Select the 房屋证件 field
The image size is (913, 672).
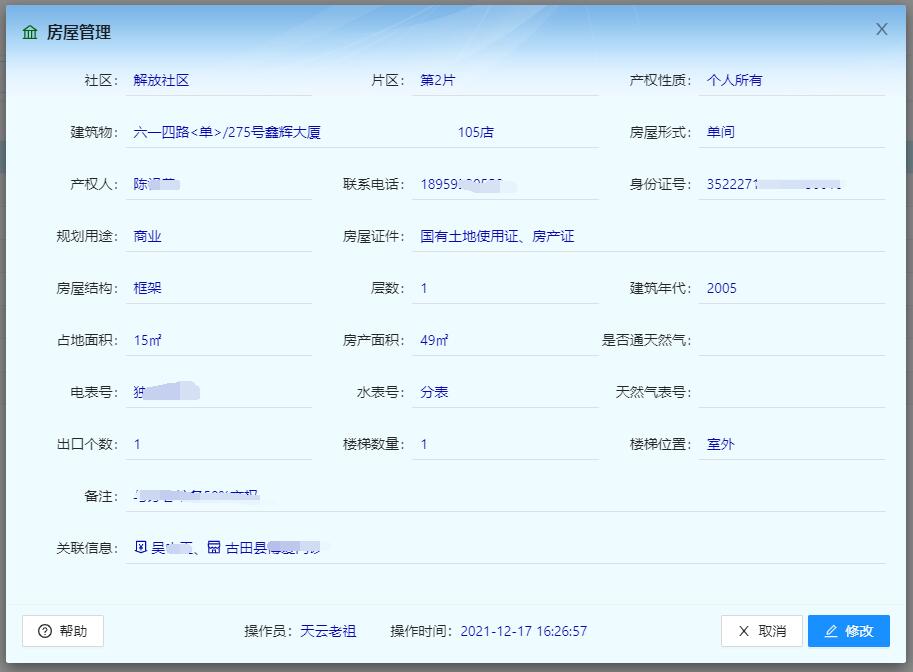[x=647, y=236]
